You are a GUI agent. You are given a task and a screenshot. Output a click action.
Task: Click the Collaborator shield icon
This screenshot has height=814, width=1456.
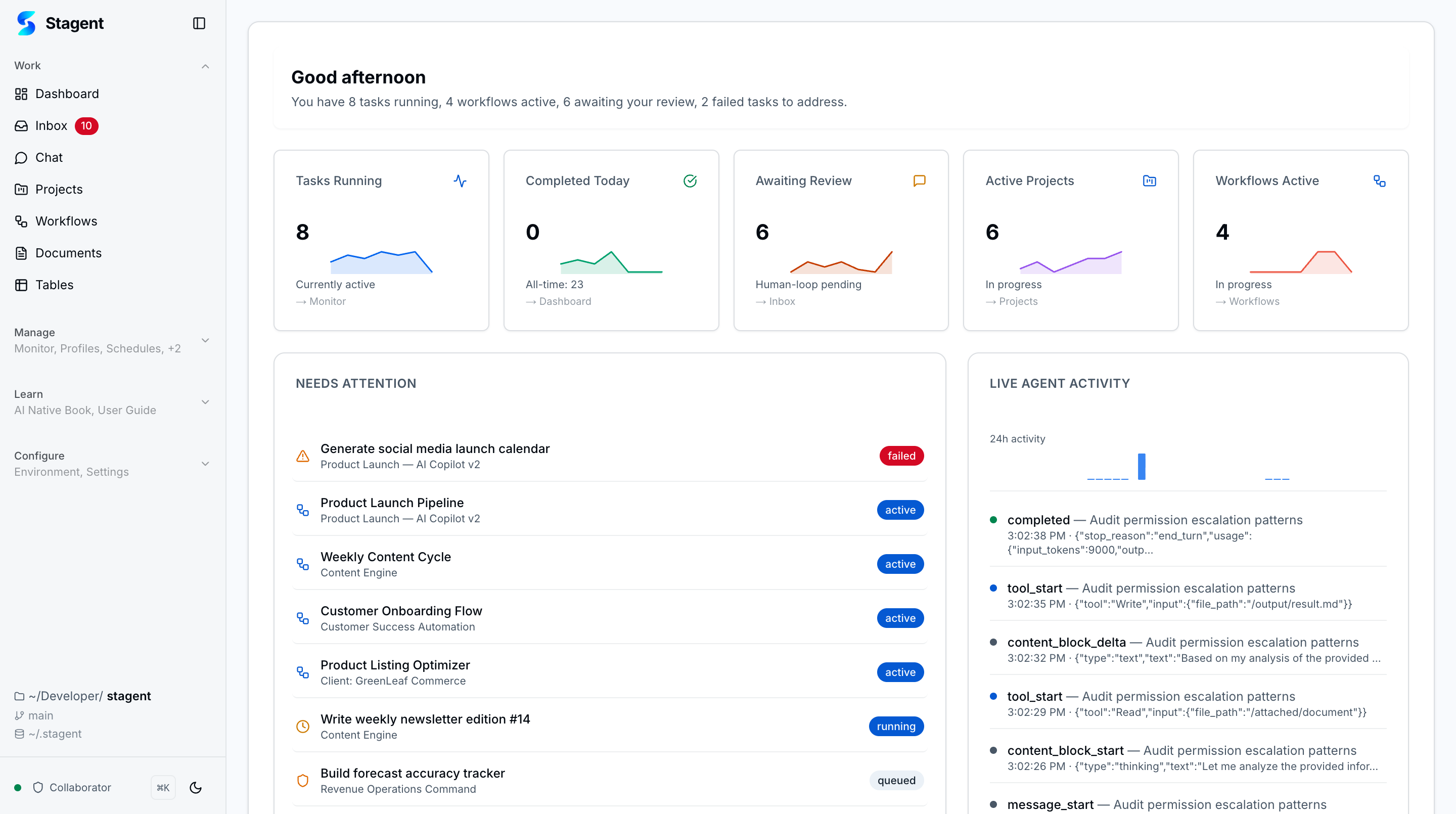pos(38,787)
